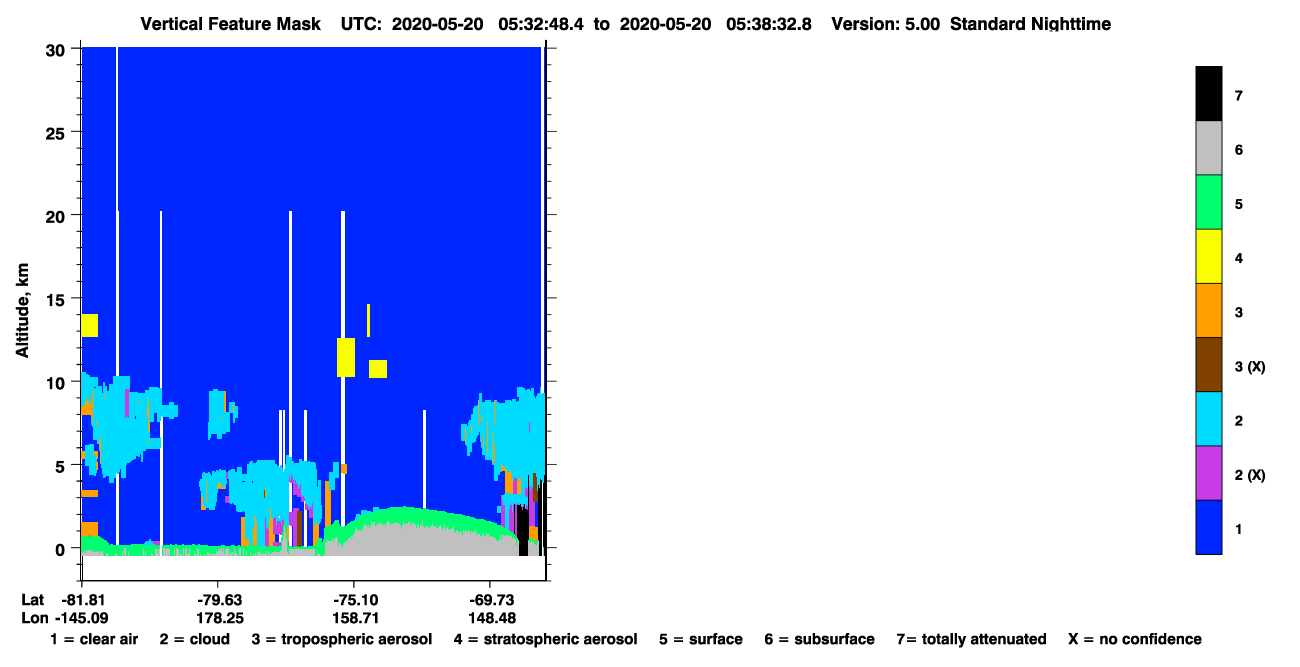Click the latitude value "-79.63"
The height and width of the screenshot is (667, 1300).
pyautogui.click(x=218, y=599)
